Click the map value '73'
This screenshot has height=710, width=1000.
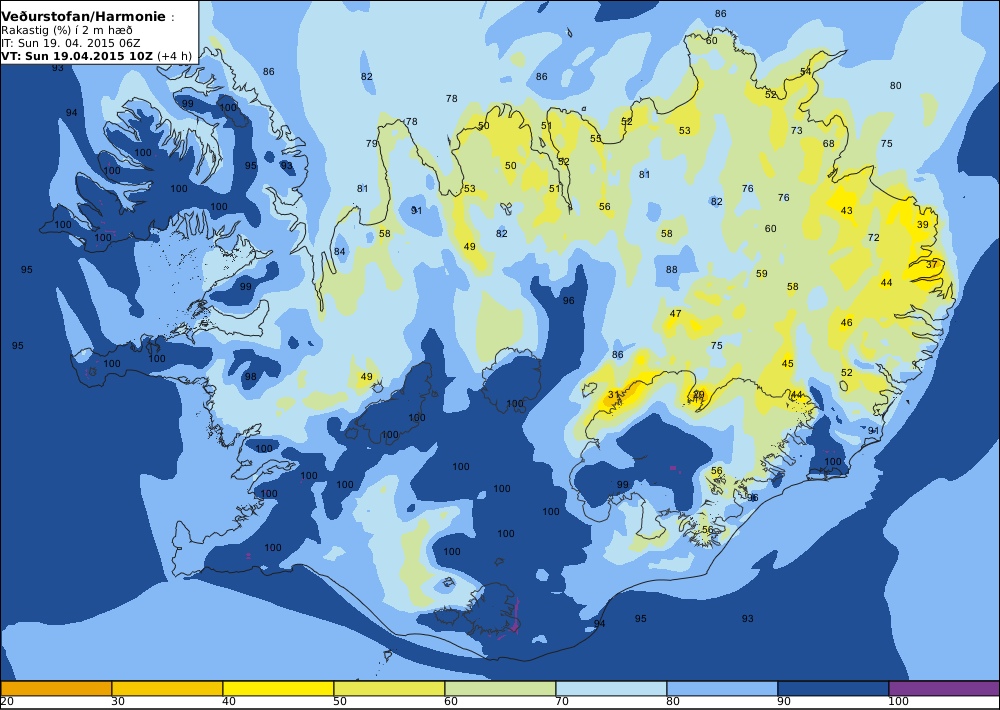pos(797,131)
